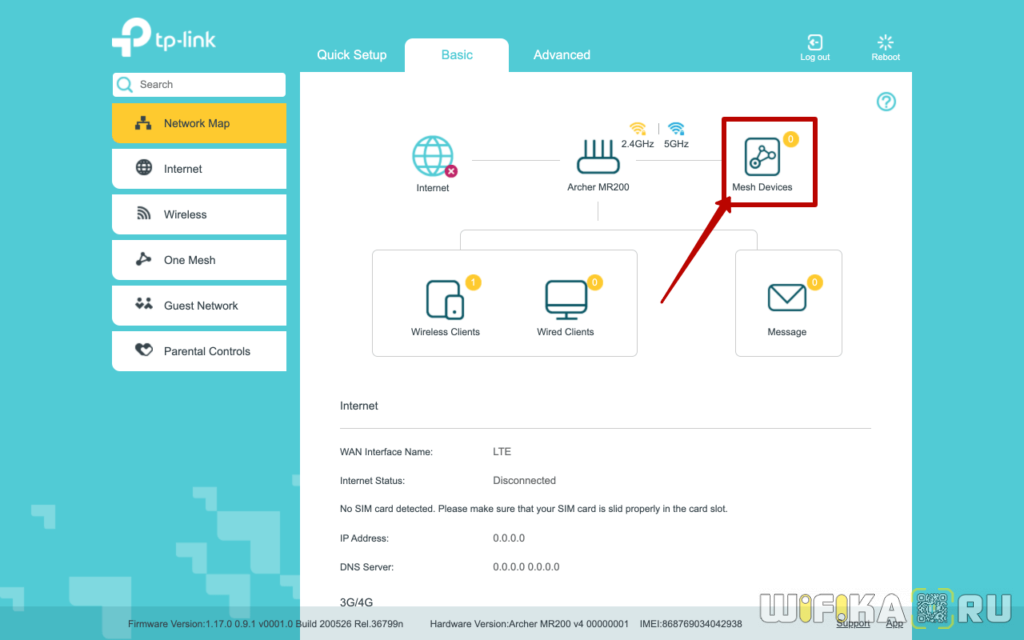Open Wireless Clients icon
The image size is (1024, 640).
[x=445, y=299]
